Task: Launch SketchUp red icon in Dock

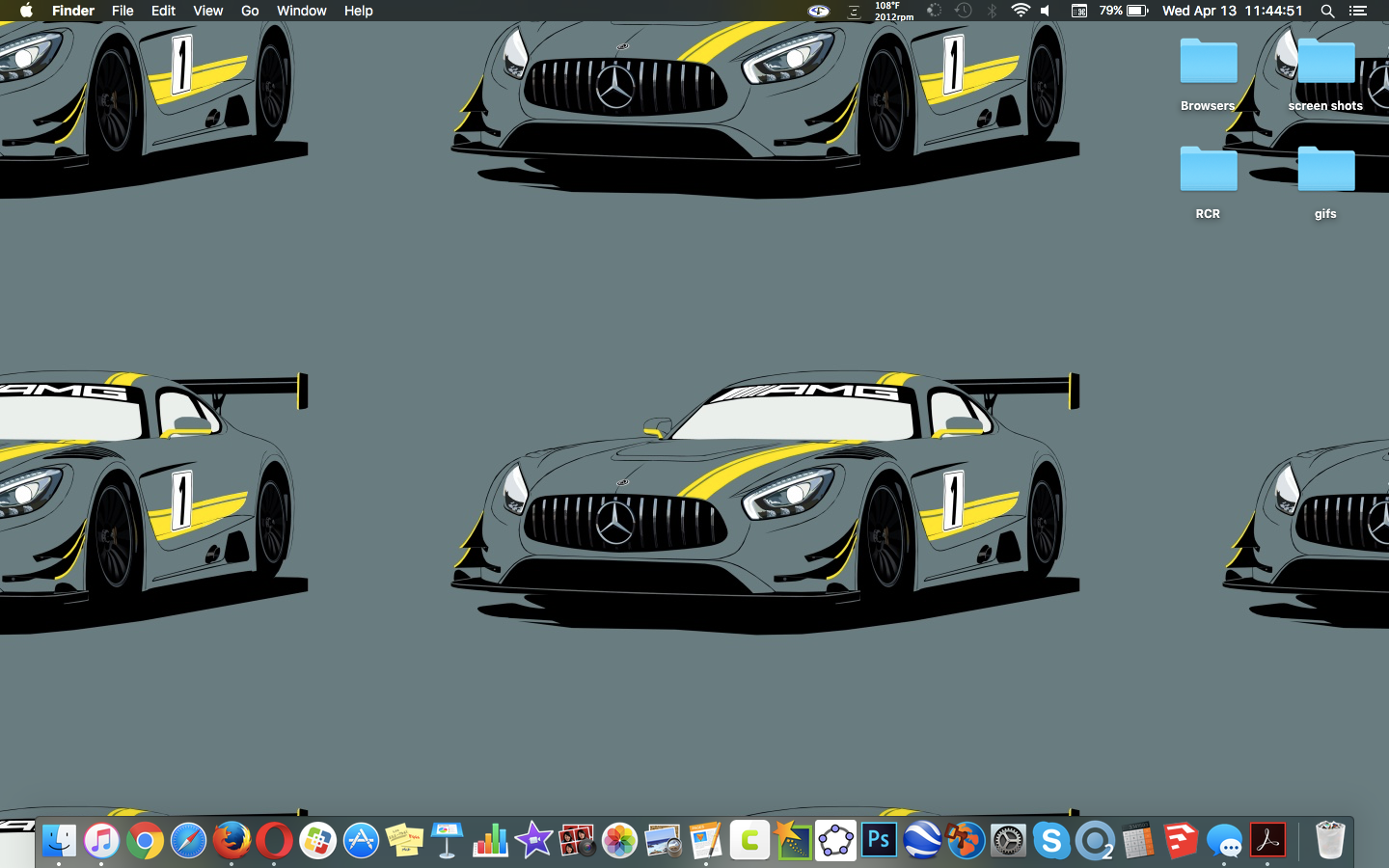Action: click(x=1181, y=841)
